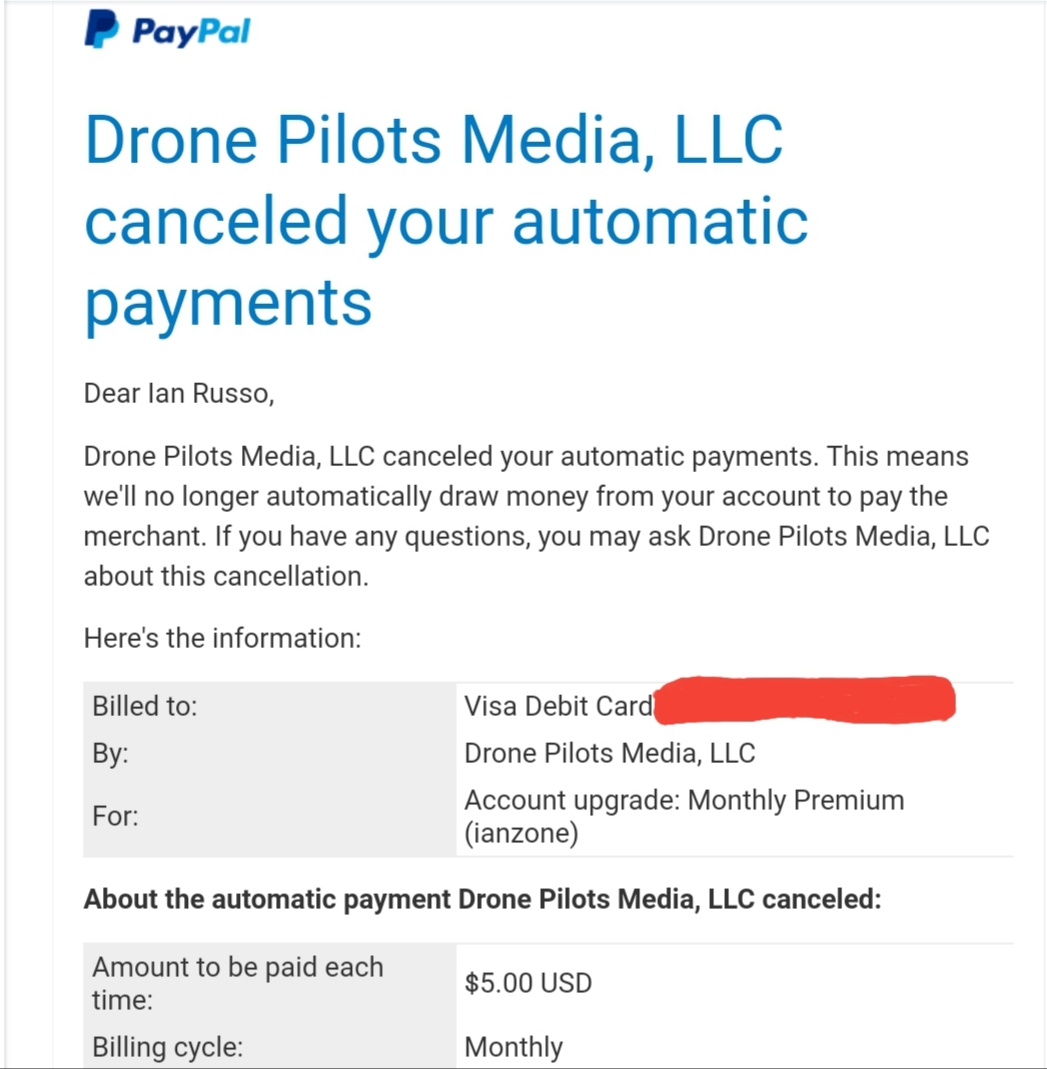Click the '$5.00 USD' amount value

click(528, 983)
